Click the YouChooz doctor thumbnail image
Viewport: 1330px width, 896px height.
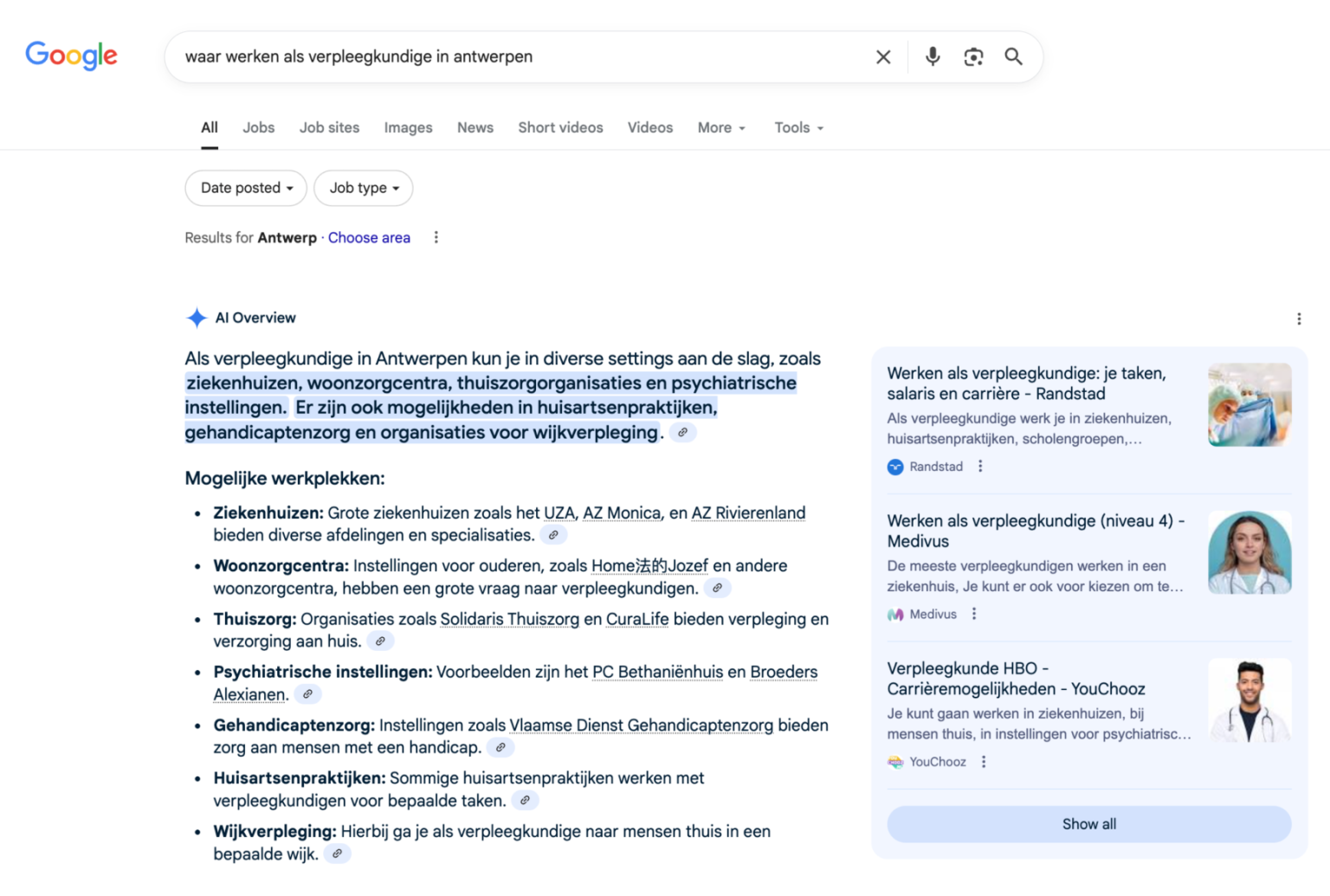[1249, 700]
